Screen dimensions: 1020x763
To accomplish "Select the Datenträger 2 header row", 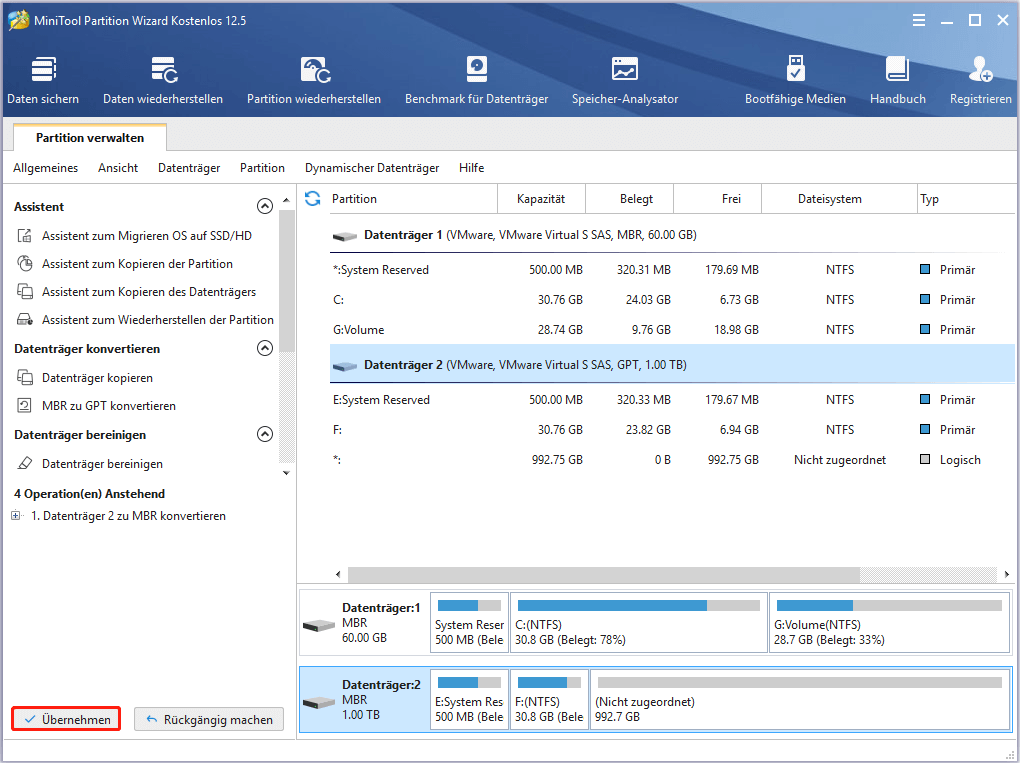I will [x=672, y=364].
